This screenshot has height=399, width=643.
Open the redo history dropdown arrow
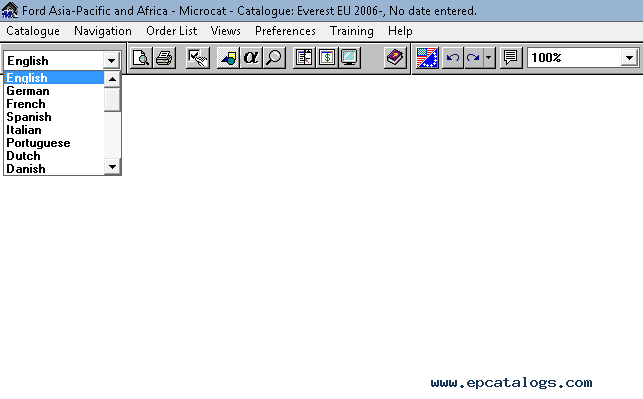[x=488, y=58]
